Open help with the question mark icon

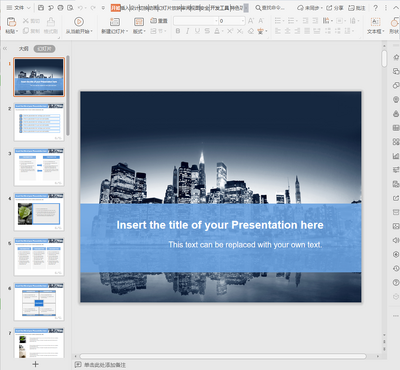376,7
